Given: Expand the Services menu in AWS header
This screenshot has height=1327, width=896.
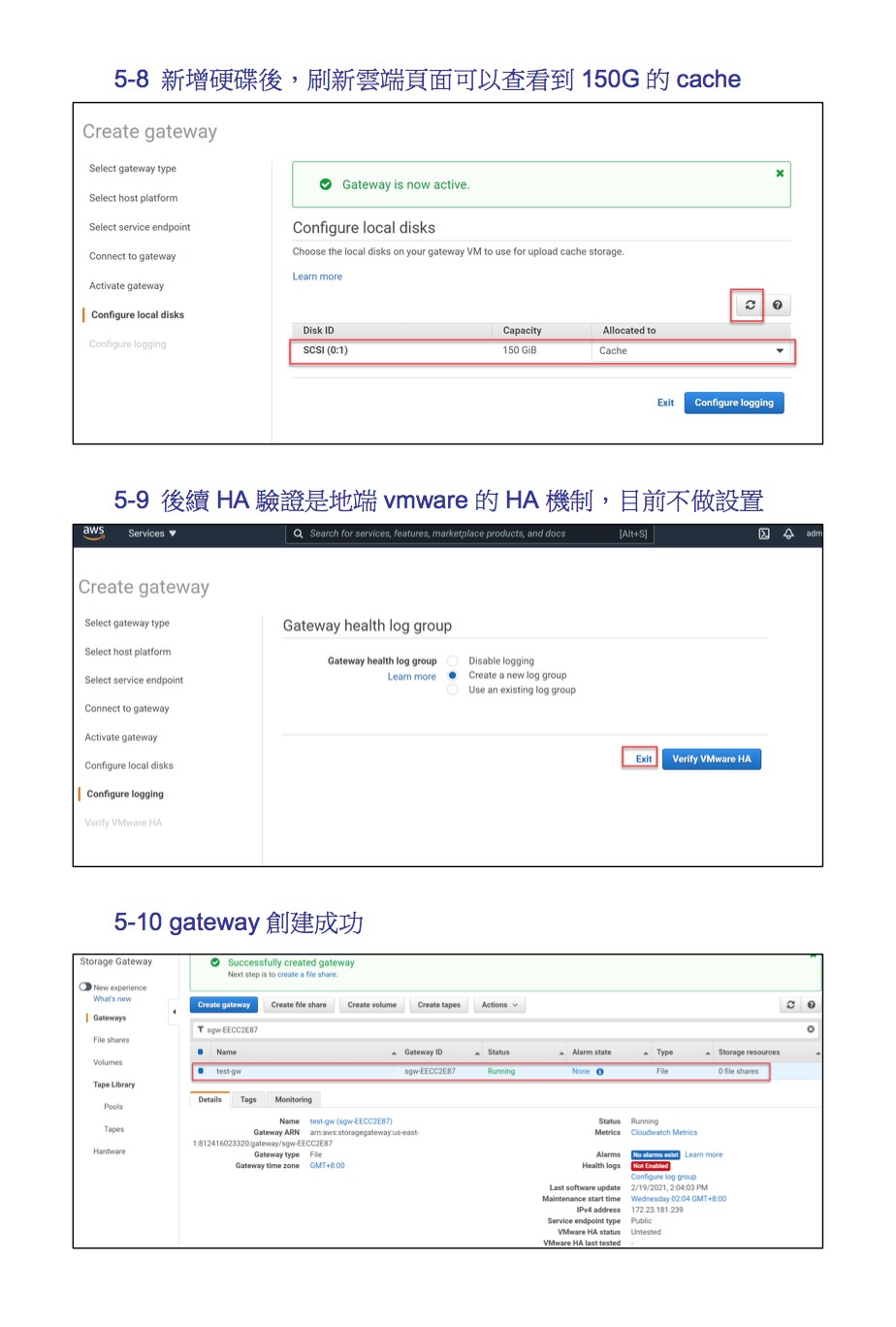Looking at the screenshot, I should pos(152,534).
